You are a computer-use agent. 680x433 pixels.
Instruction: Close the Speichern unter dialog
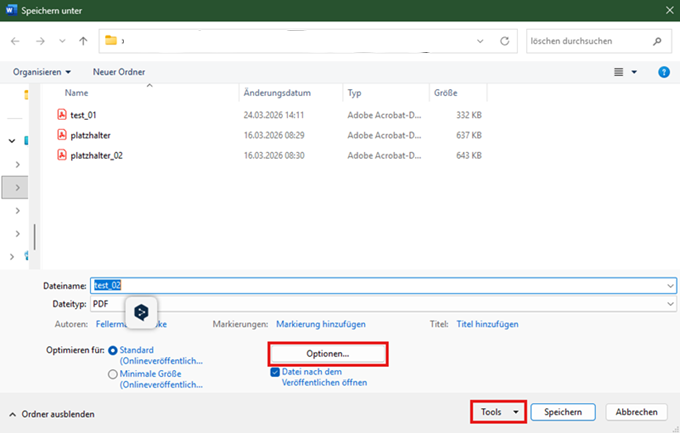click(670, 10)
